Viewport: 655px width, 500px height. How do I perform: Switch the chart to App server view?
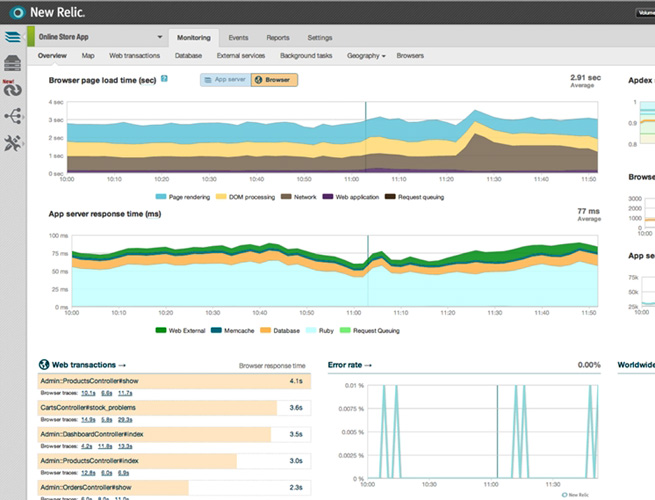click(x=226, y=80)
